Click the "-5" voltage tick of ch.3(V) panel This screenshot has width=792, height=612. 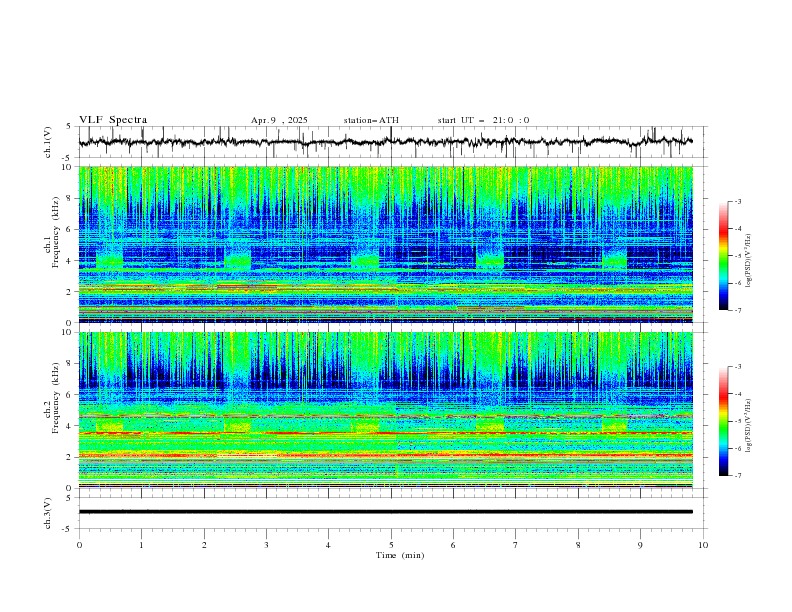click(67, 529)
